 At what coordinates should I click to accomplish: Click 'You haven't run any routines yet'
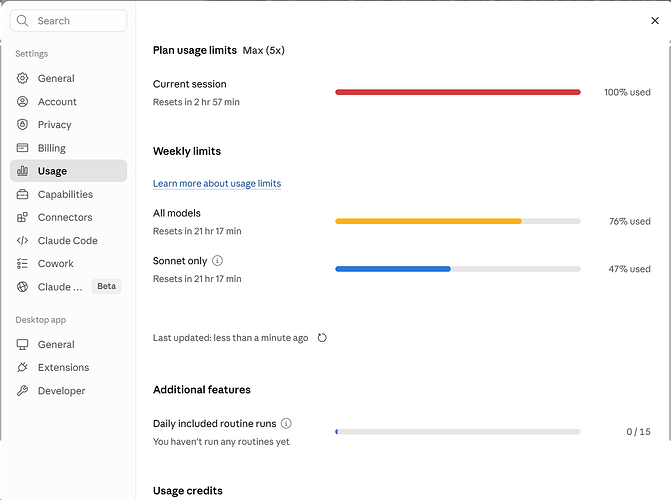(x=221, y=441)
